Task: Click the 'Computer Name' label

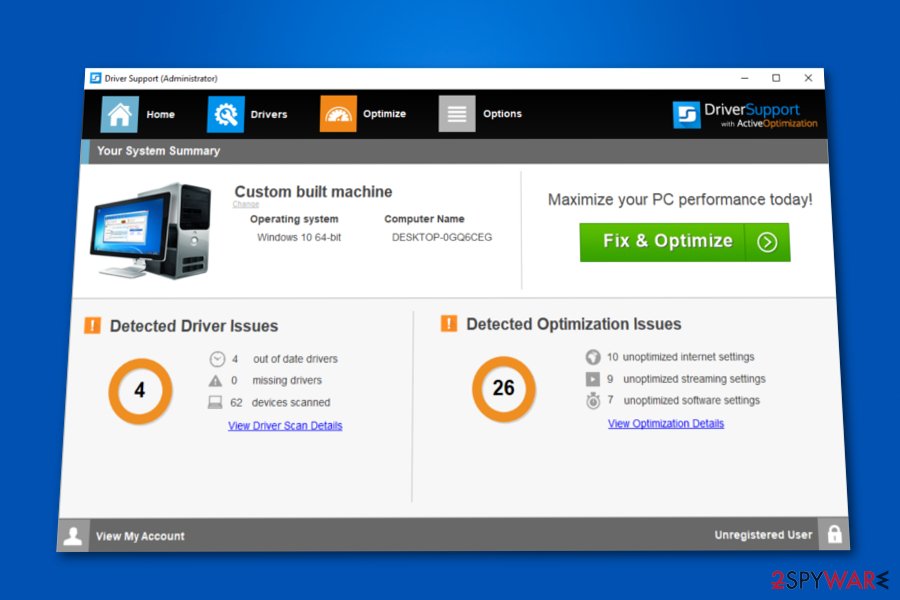Action: (424, 219)
